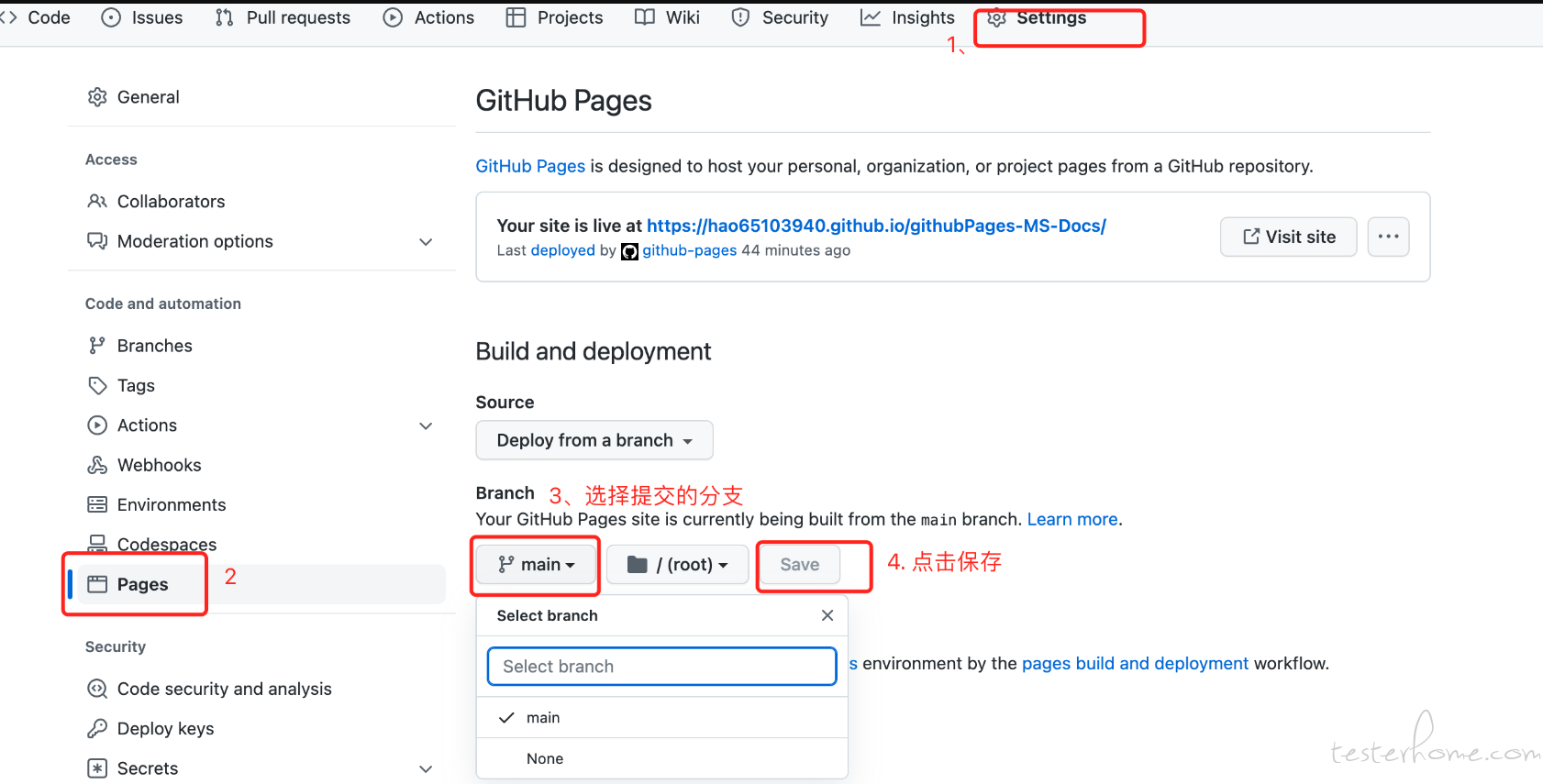This screenshot has width=1543, height=784.
Task: Open Environments settings
Action: pyautogui.click(x=171, y=504)
